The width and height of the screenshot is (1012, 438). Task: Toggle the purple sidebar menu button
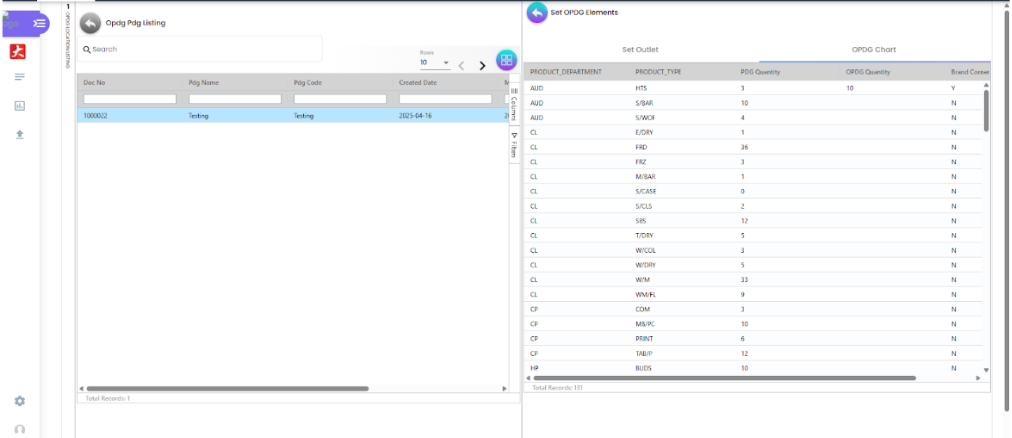pos(39,23)
